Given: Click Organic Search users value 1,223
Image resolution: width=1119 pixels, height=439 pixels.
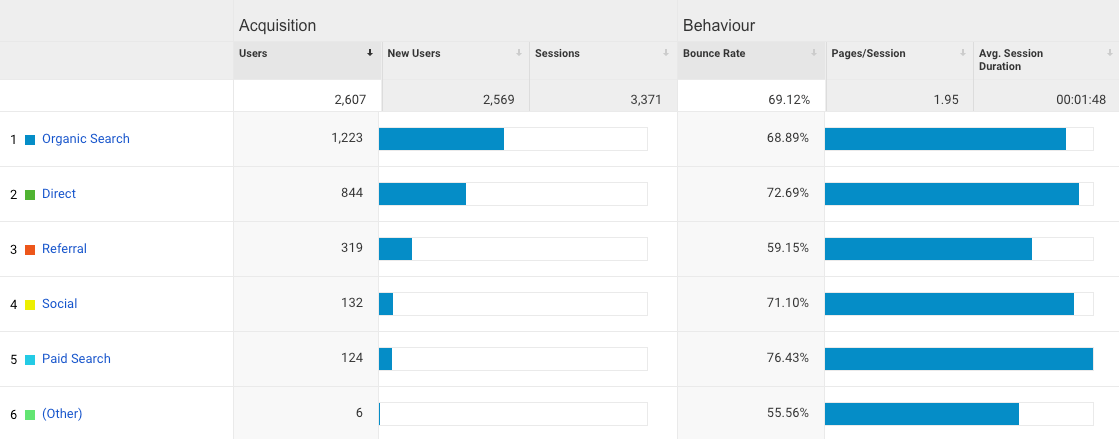Looking at the screenshot, I should [347, 138].
